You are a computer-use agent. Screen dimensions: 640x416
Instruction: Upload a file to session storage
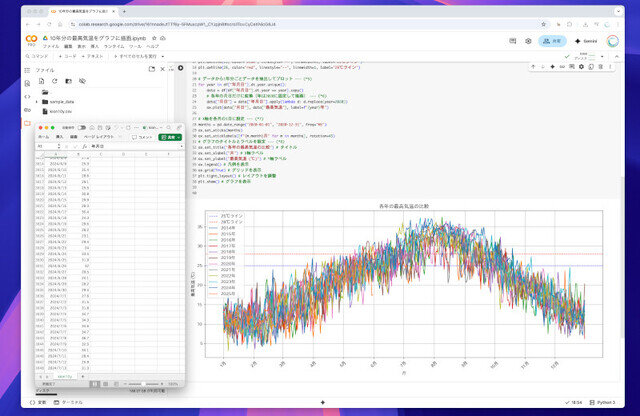click(42, 81)
